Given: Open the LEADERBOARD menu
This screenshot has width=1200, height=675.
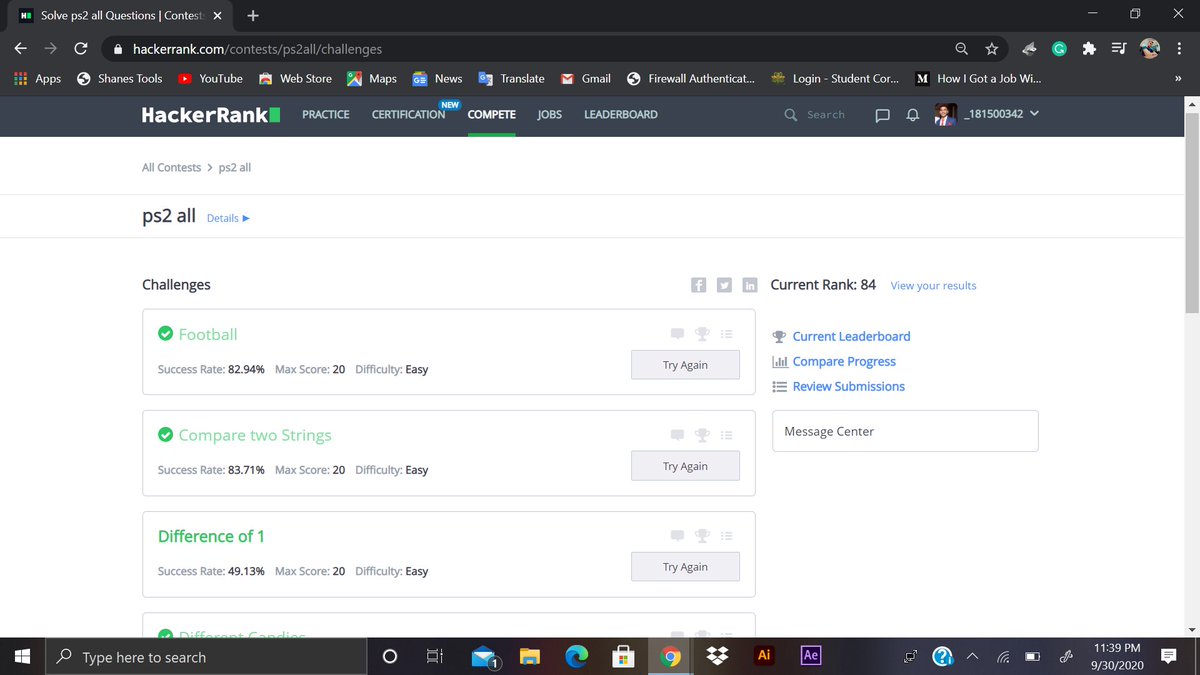Looking at the screenshot, I should click(621, 114).
